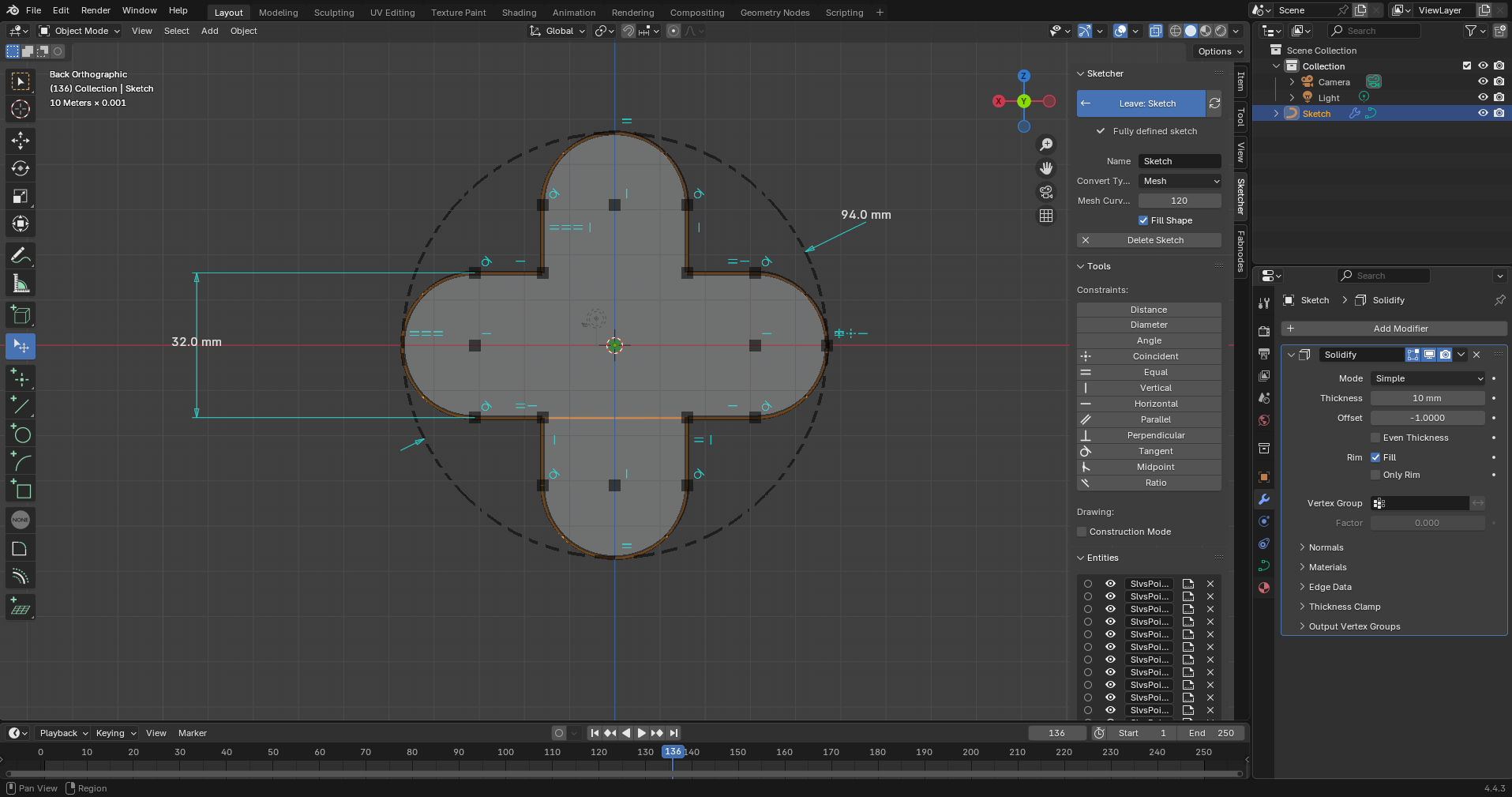Select the Scale tool in the toolbar
Image resolution: width=1512 pixels, height=797 pixels.
tap(21, 197)
